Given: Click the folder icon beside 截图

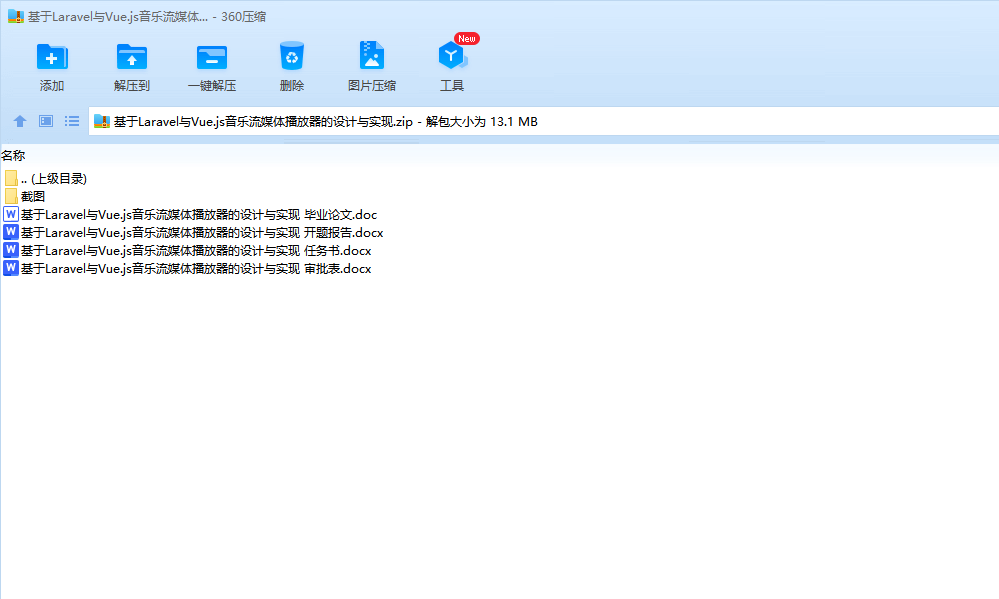Looking at the screenshot, I should [11, 196].
